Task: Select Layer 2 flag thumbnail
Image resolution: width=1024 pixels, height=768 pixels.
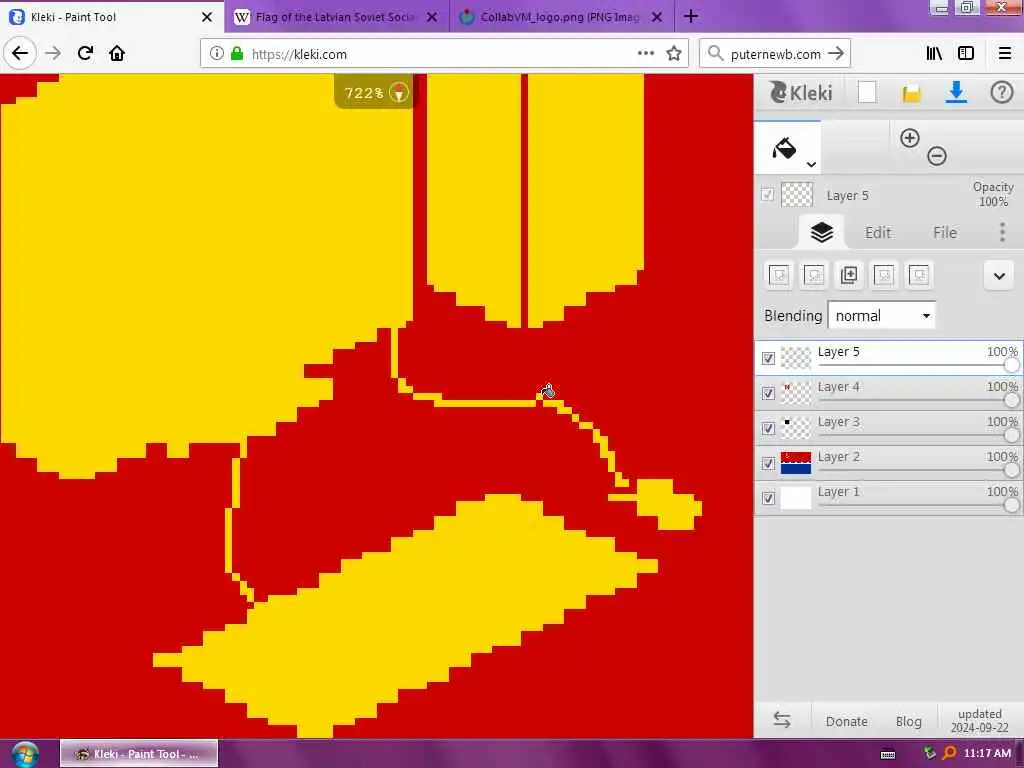Action: [x=795, y=463]
